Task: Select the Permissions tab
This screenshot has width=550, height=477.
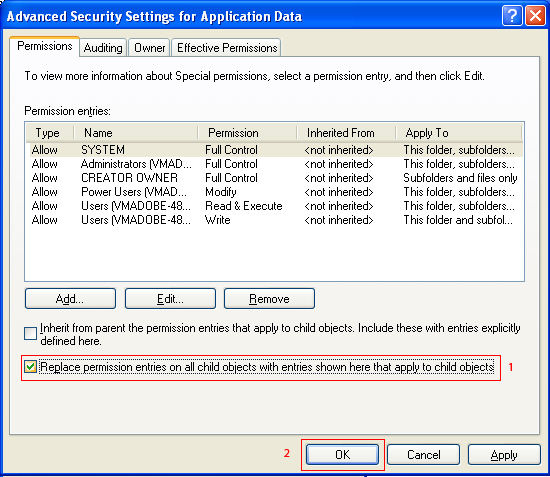Action: coord(45,46)
